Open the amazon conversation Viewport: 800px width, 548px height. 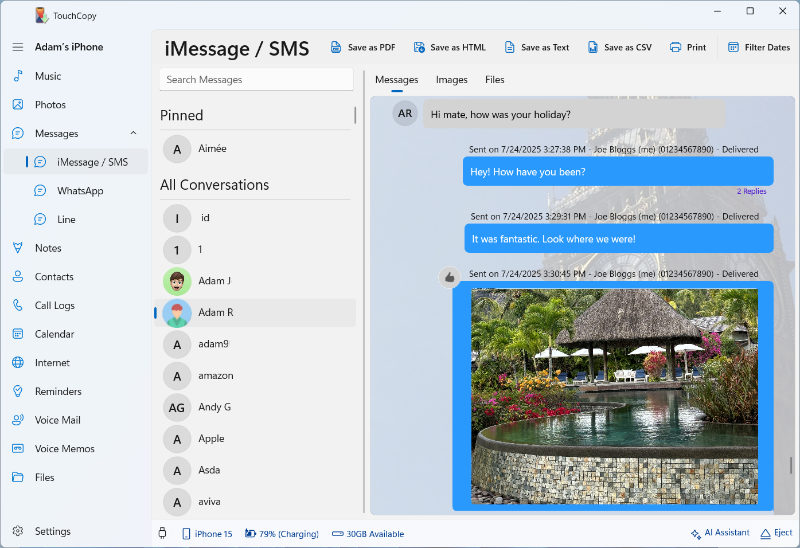255,376
